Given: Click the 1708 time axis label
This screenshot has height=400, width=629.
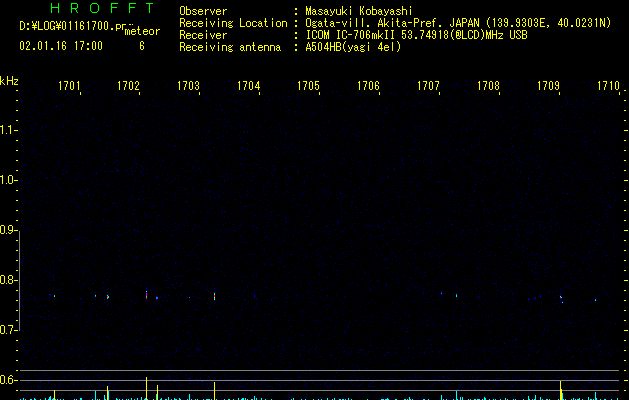Looking at the screenshot, I should click(x=488, y=86).
